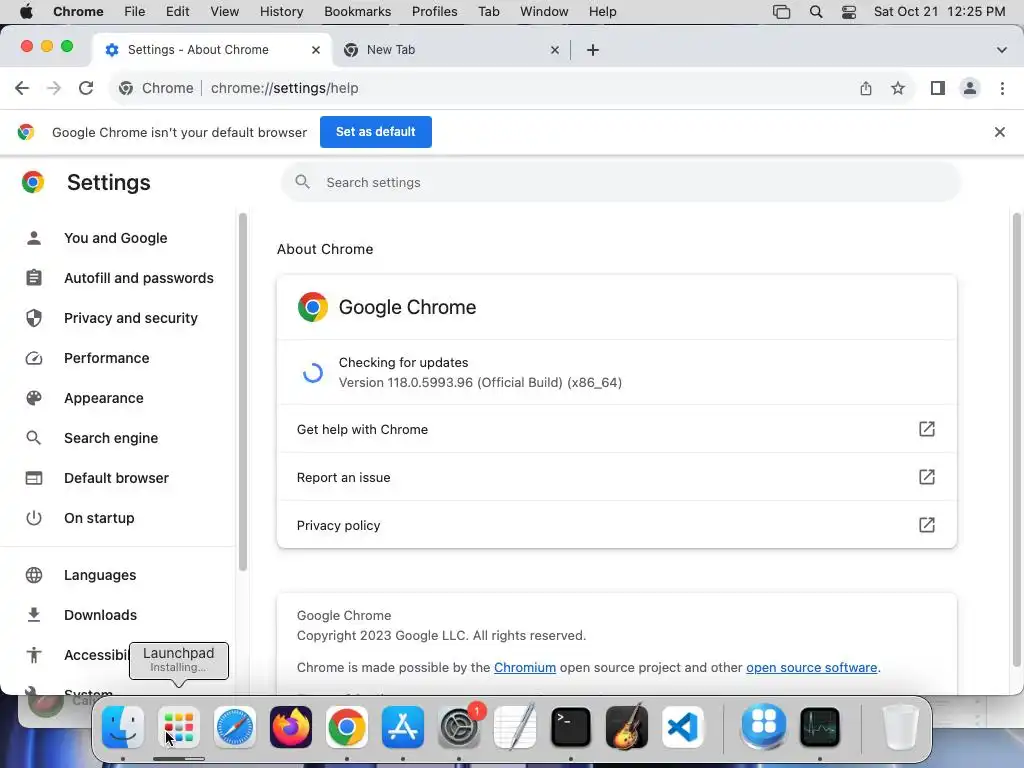The image size is (1024, 768).
Task: Follow the Chromium link
Action: [524, 667]
